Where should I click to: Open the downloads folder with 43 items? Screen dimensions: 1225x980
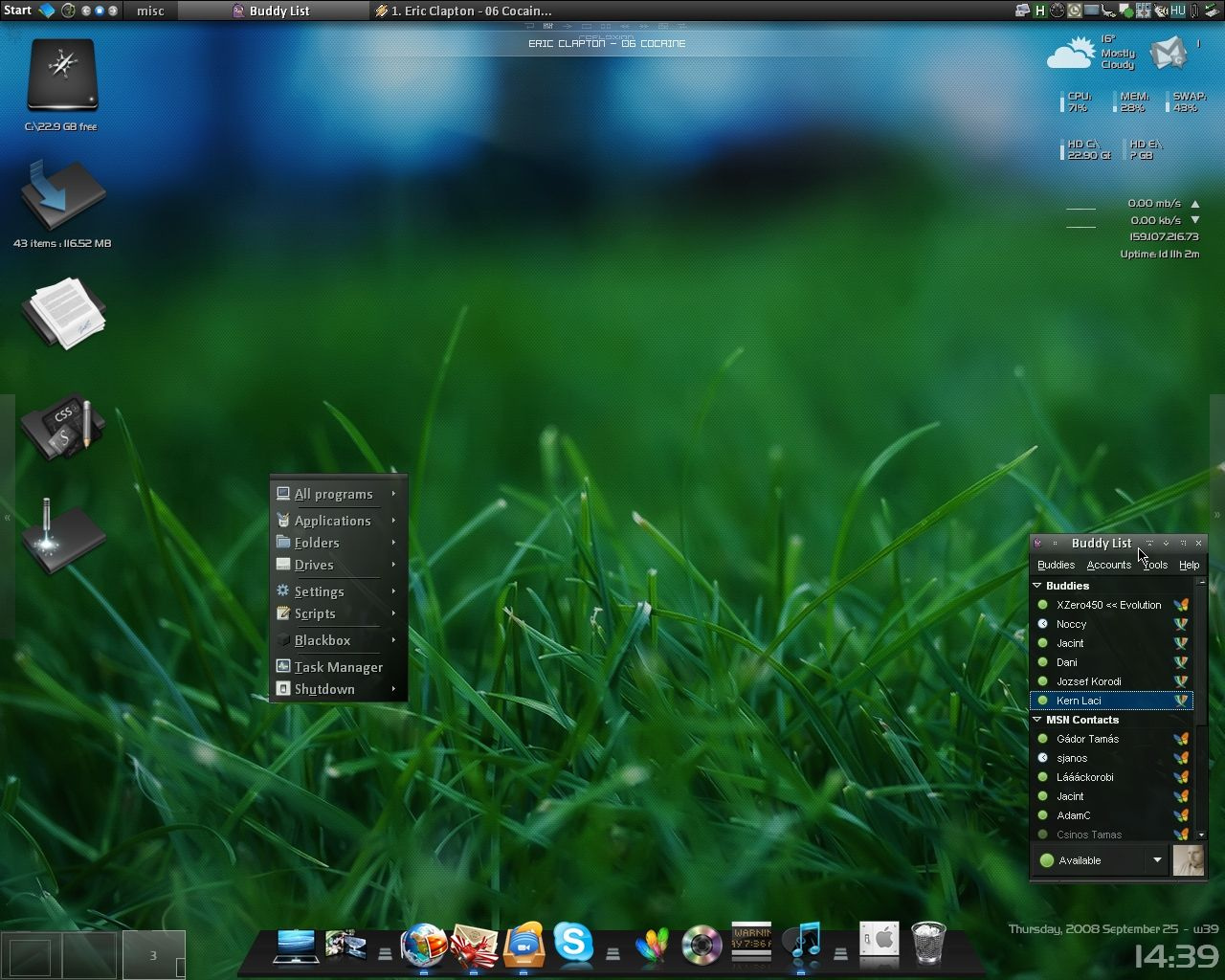pyautogui.click(x=63, y=196)
